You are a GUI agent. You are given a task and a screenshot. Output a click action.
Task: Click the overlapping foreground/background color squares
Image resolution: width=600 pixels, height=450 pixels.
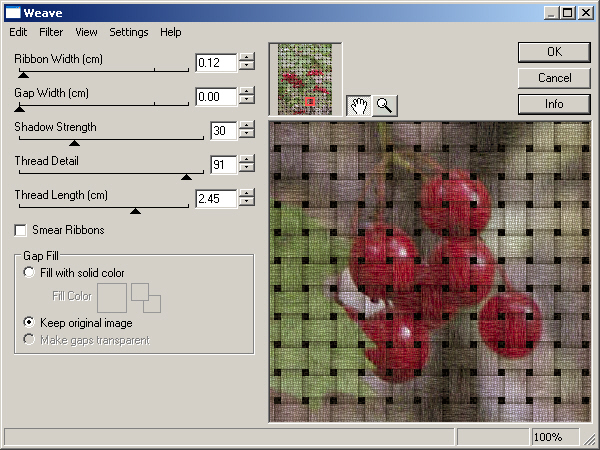146,298
